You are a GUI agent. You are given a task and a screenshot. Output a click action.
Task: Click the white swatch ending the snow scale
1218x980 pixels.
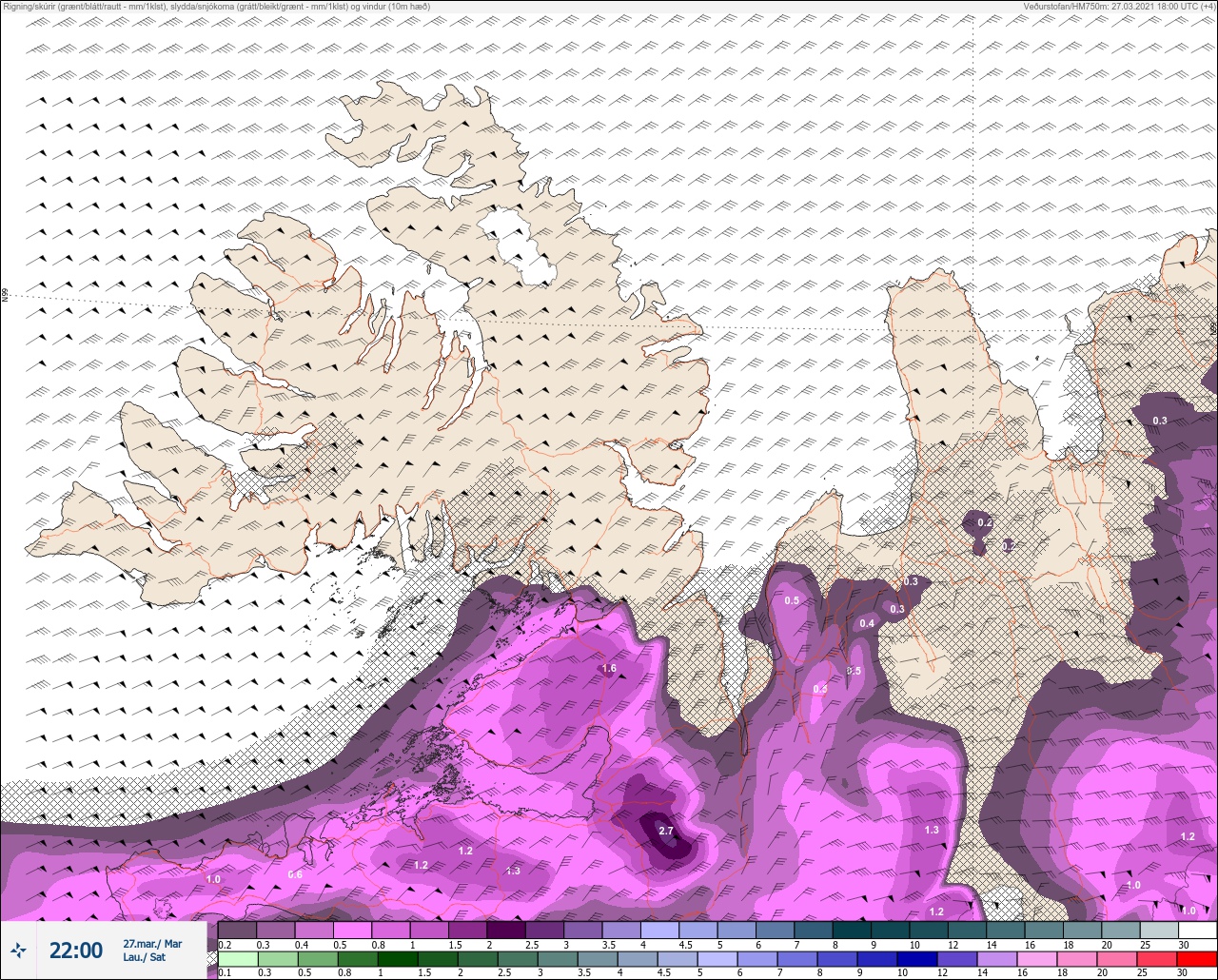1197,930
